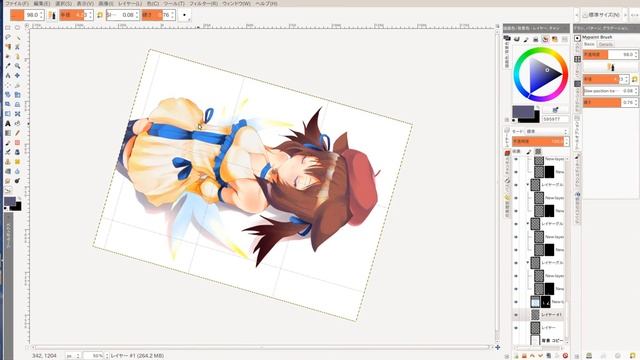Viewport: 640px width, 360px height.
Task: Select the Zoom magnifier tool
Action: (x=18, y=66)
